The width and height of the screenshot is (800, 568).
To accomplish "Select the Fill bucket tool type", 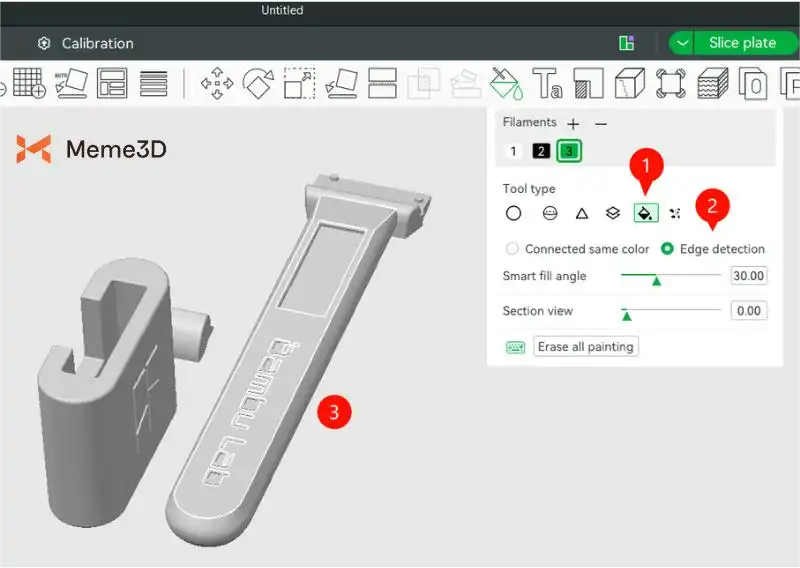I will point(646,213).
